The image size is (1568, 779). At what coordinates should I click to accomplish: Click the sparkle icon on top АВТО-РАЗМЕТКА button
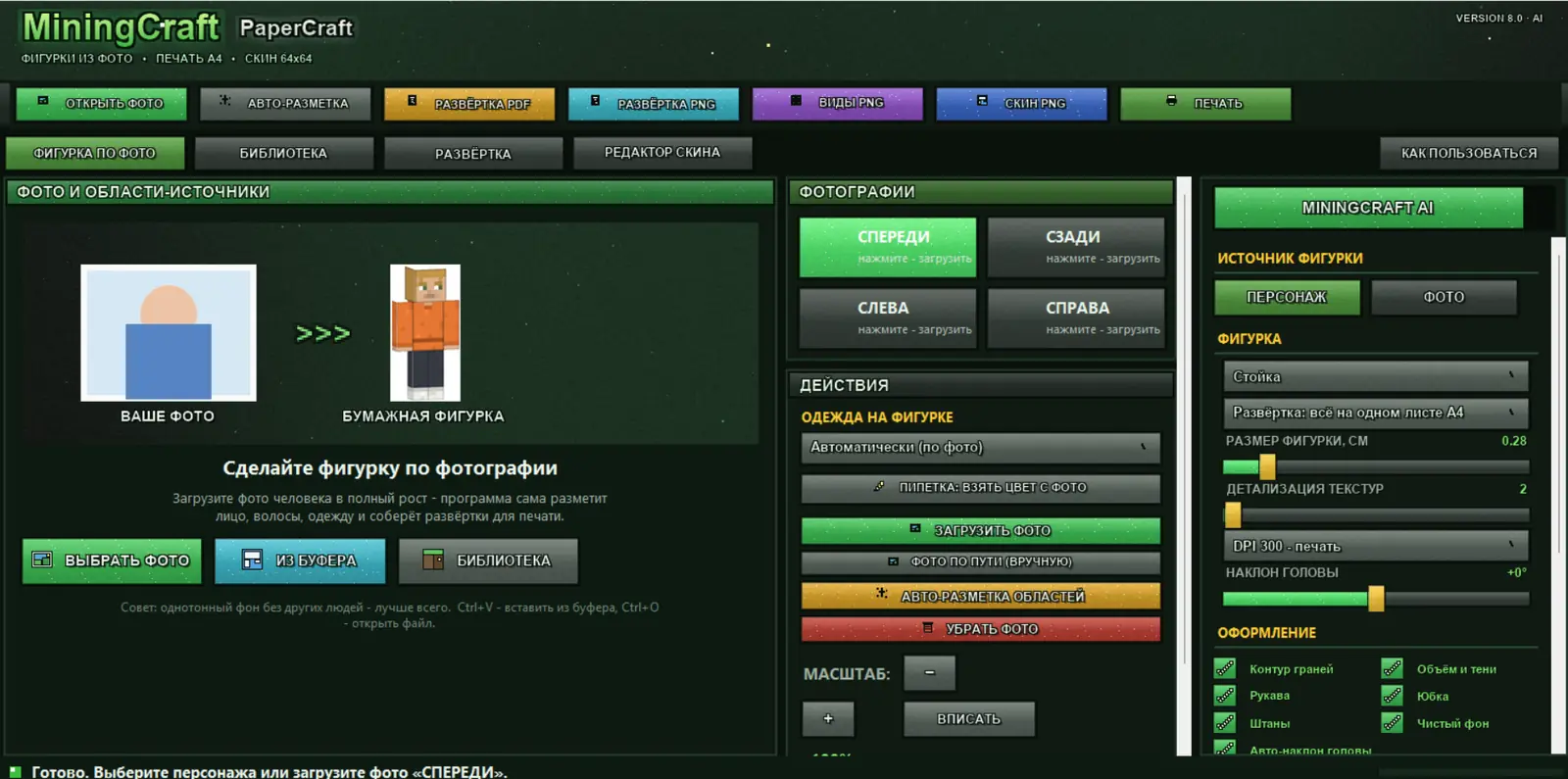225,101
